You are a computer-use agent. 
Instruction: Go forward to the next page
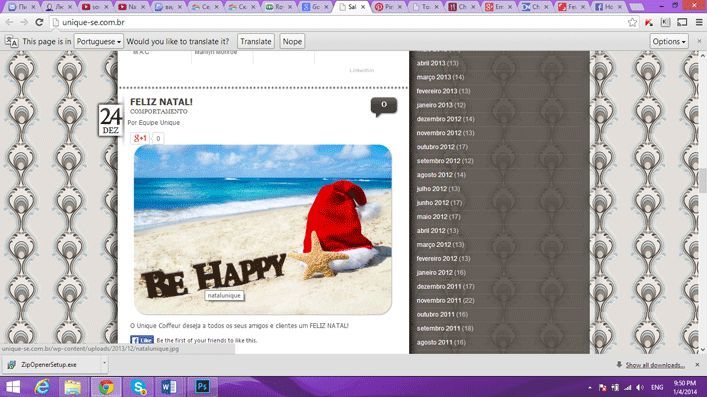pos(24,22)
